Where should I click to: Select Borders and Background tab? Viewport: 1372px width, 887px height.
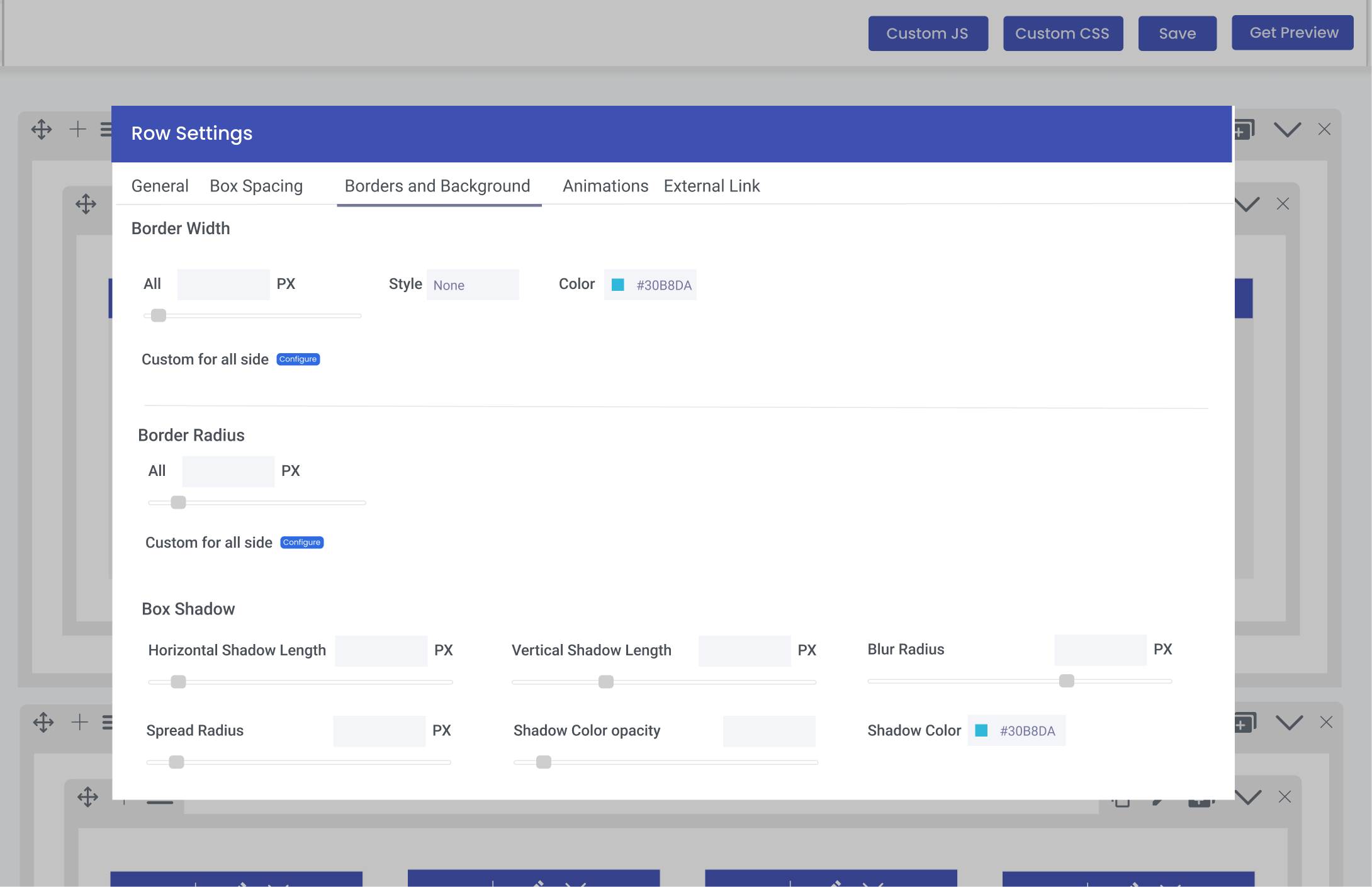tap(437, 186)
